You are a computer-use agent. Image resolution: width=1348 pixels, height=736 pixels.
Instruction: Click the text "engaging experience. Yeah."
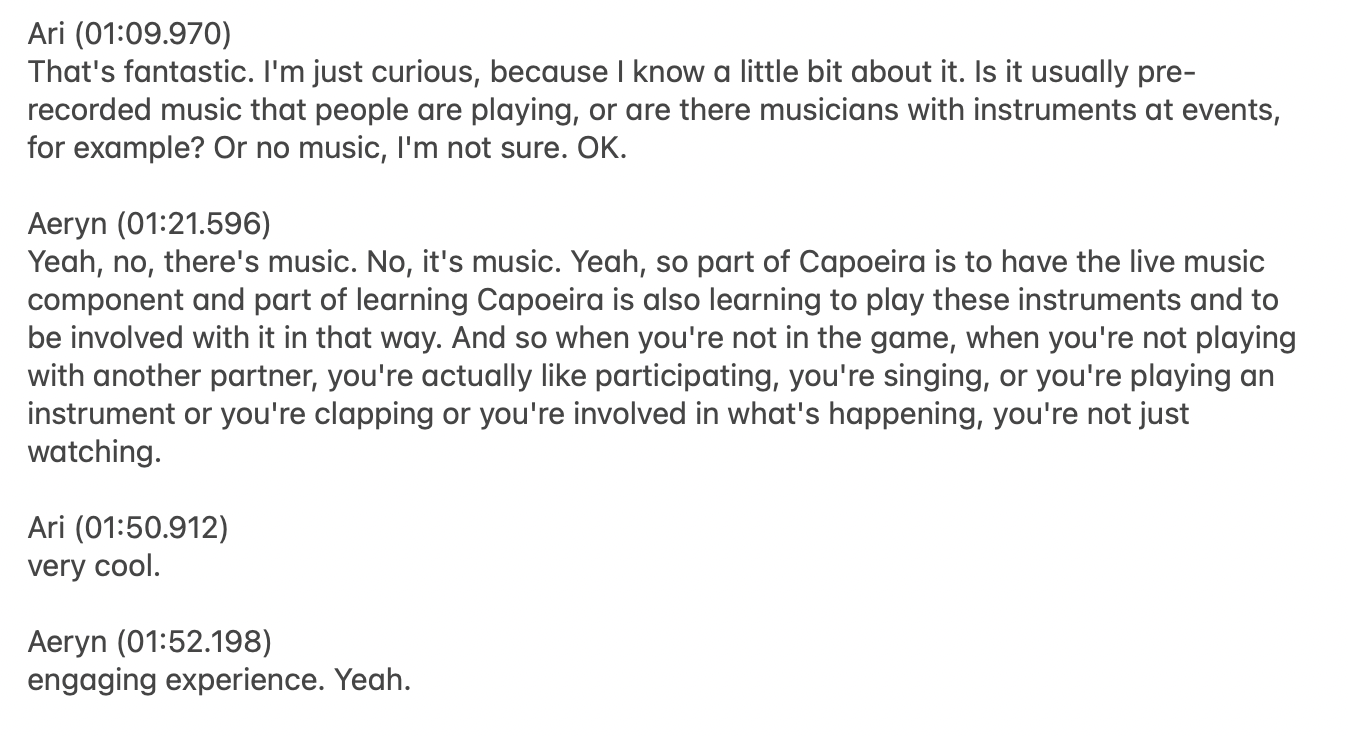click(219, 680)
